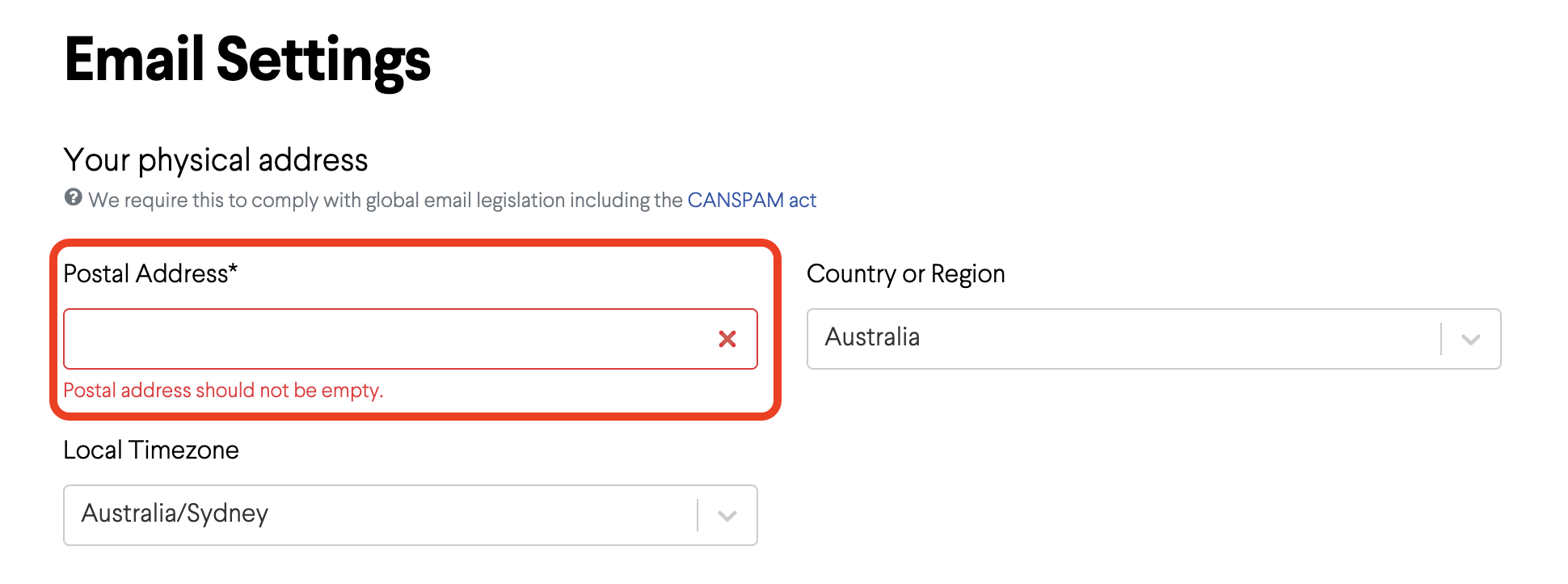
Task: Click the Country or Region label
Action: coord(906,274)
